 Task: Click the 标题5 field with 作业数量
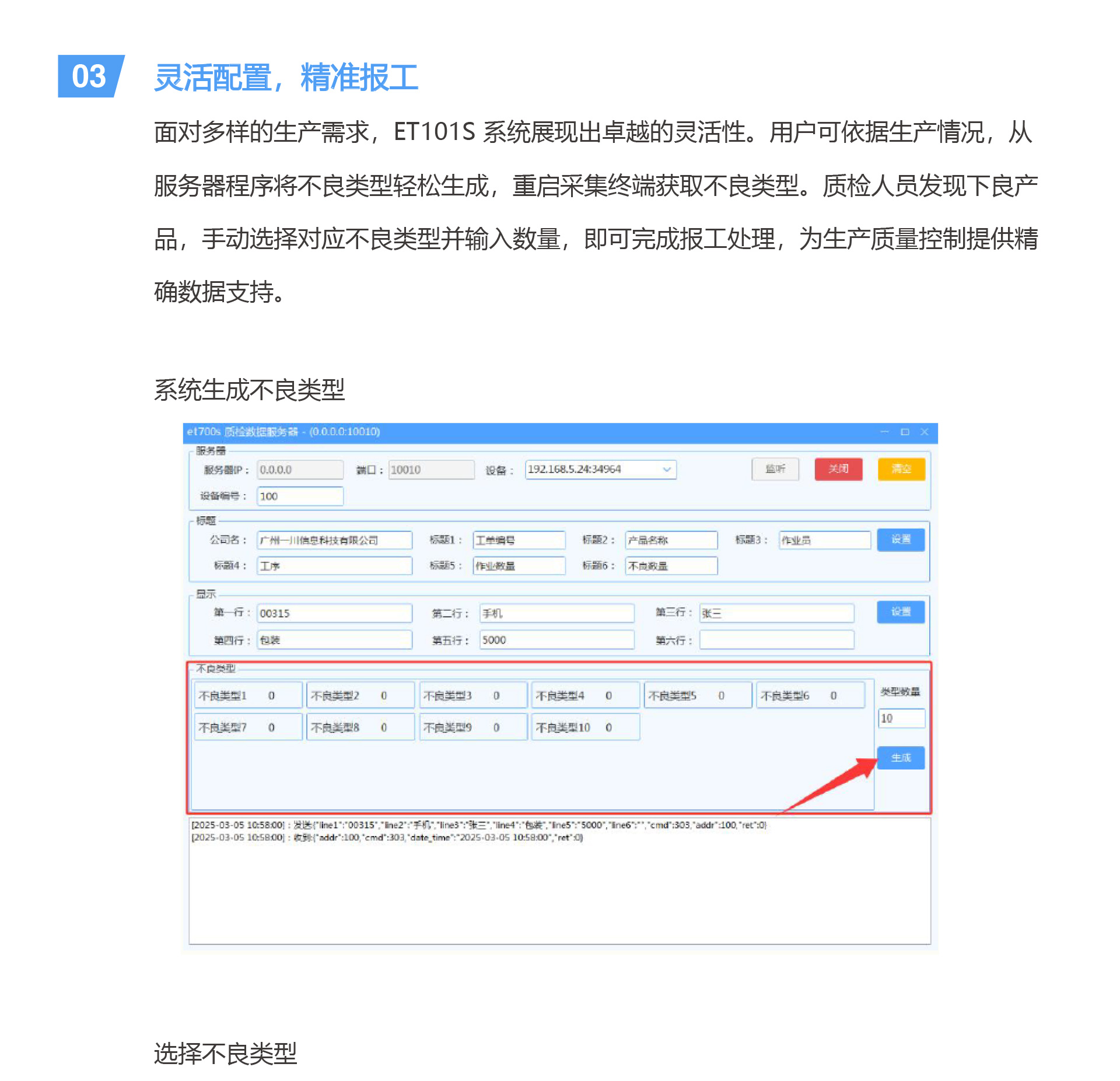pos(519,566)
